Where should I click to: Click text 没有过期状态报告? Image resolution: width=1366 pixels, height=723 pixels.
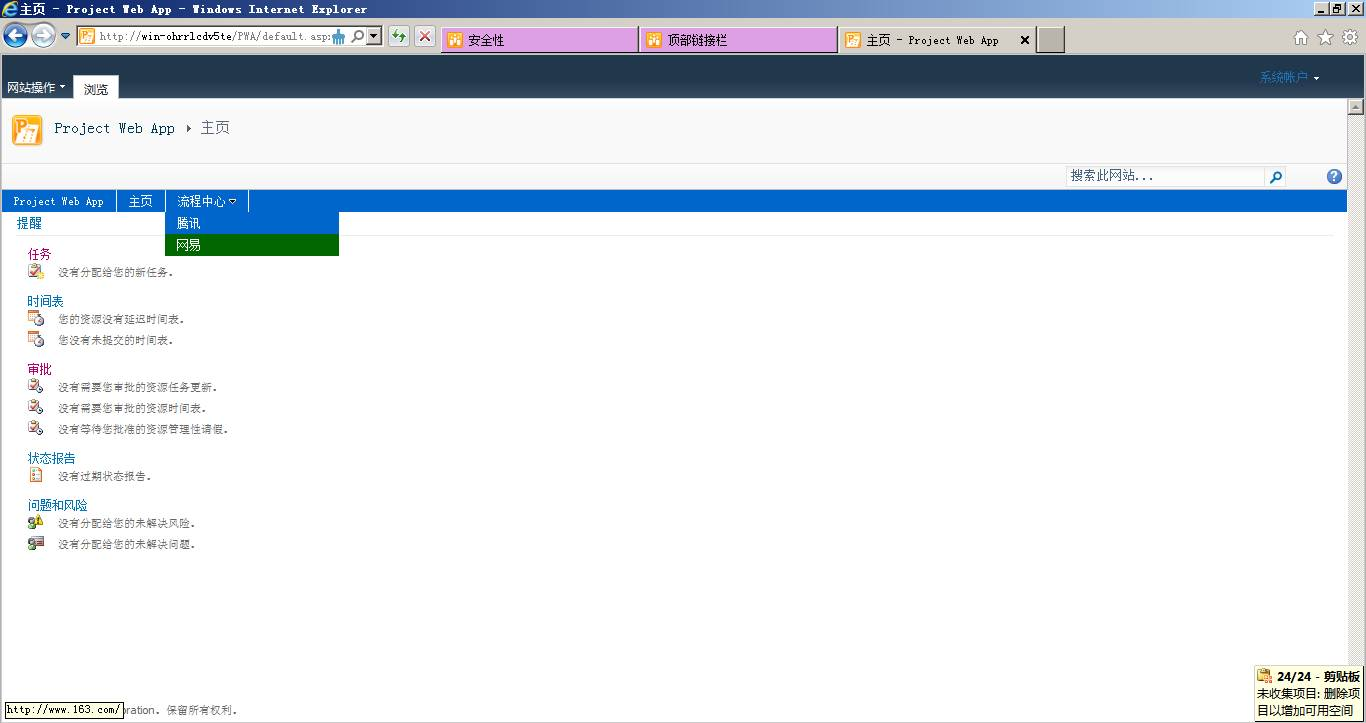[105, 476]
